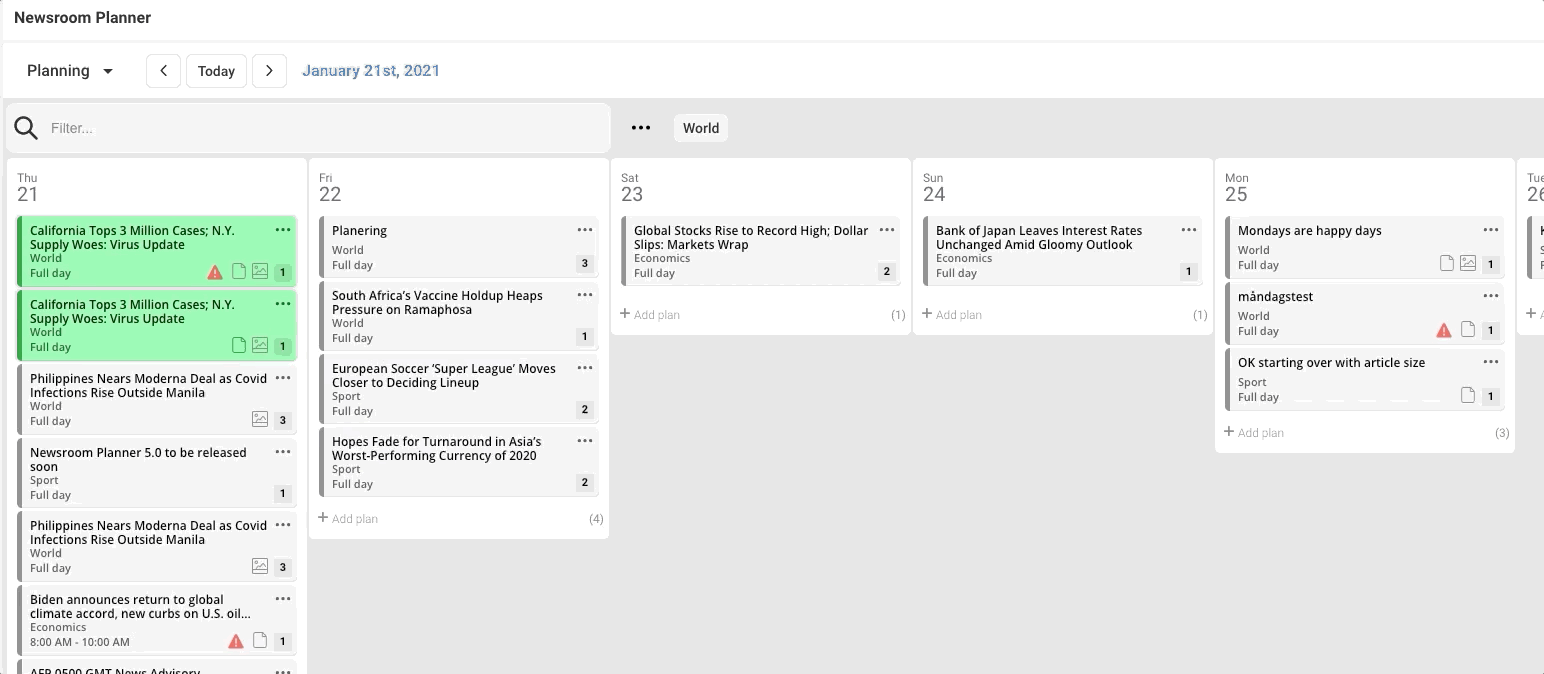Click into the Filter search field

pos(320,128)
